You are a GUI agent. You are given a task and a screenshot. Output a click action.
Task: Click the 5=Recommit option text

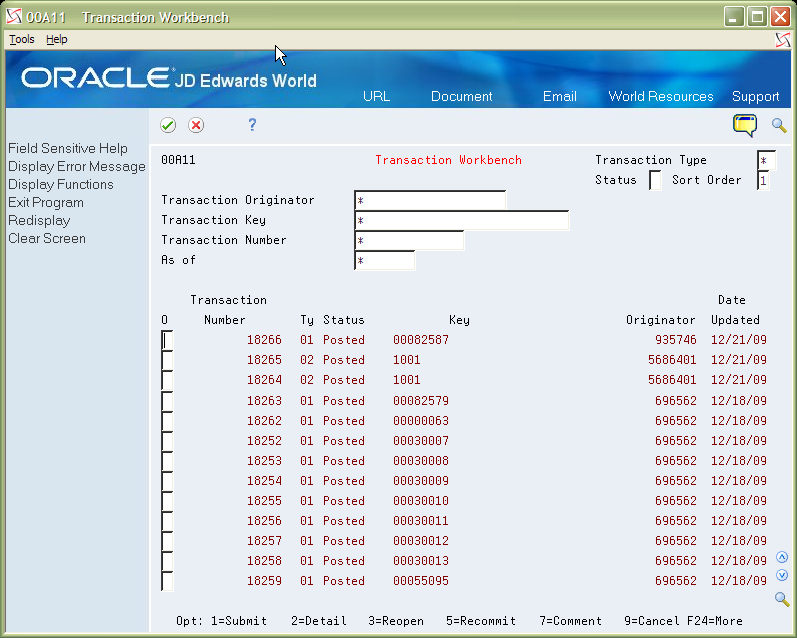481,621
